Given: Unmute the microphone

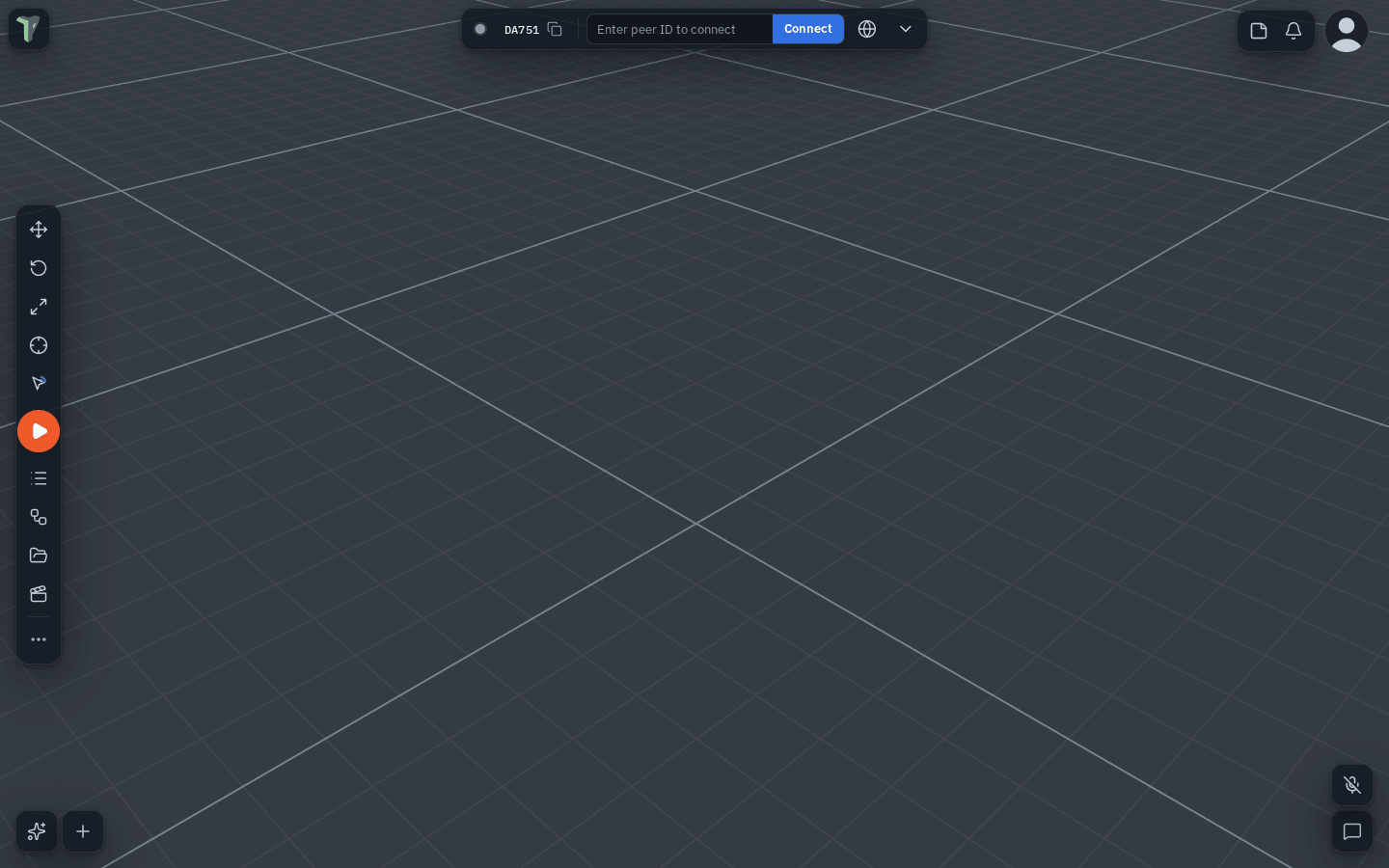Looking at the screenshot, I should point(1352,785).
